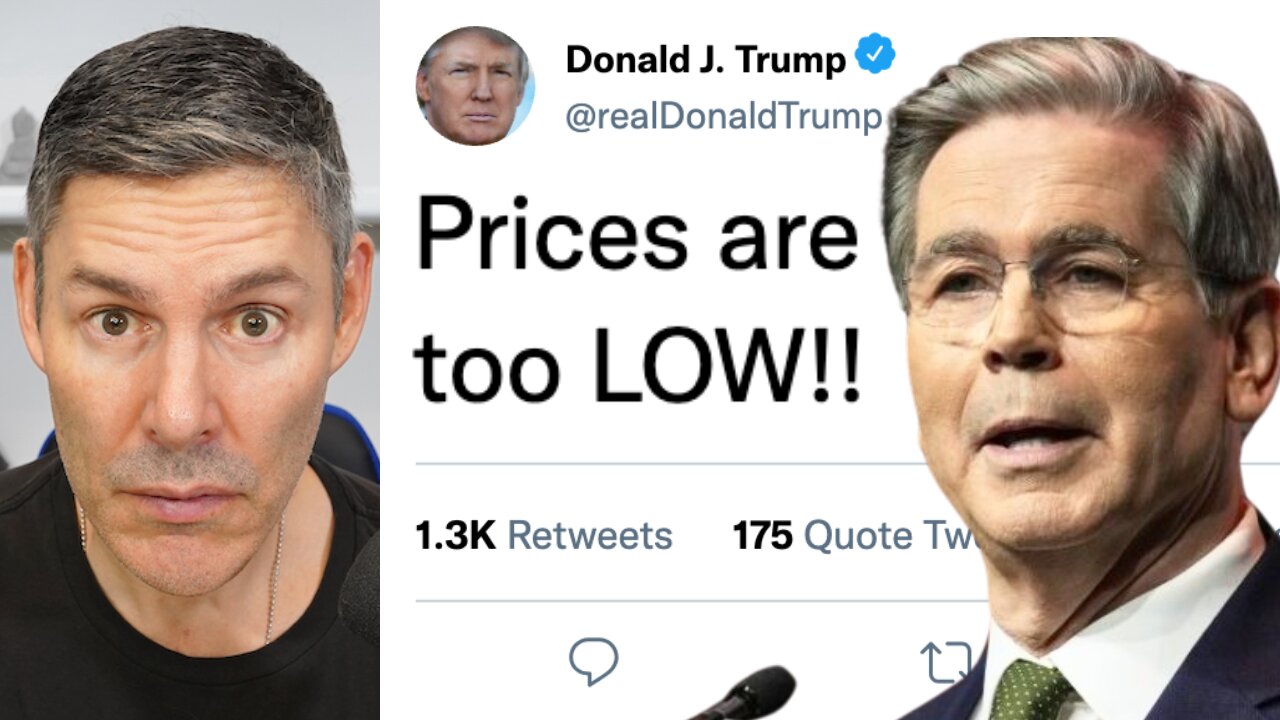This screenshot has height=720, width=1280.
Task: View the 1.3K Retweets list
Action: [x=544, y=536]
